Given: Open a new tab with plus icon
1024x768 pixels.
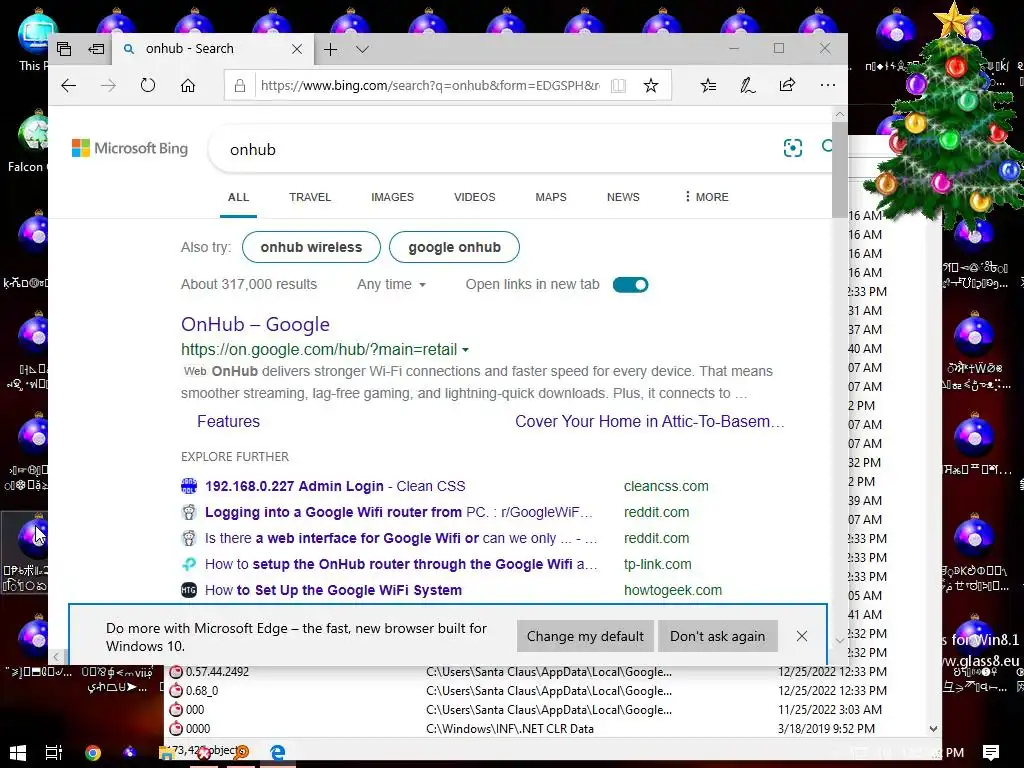Looking at the screenshot, I should (x=330, y=49).
